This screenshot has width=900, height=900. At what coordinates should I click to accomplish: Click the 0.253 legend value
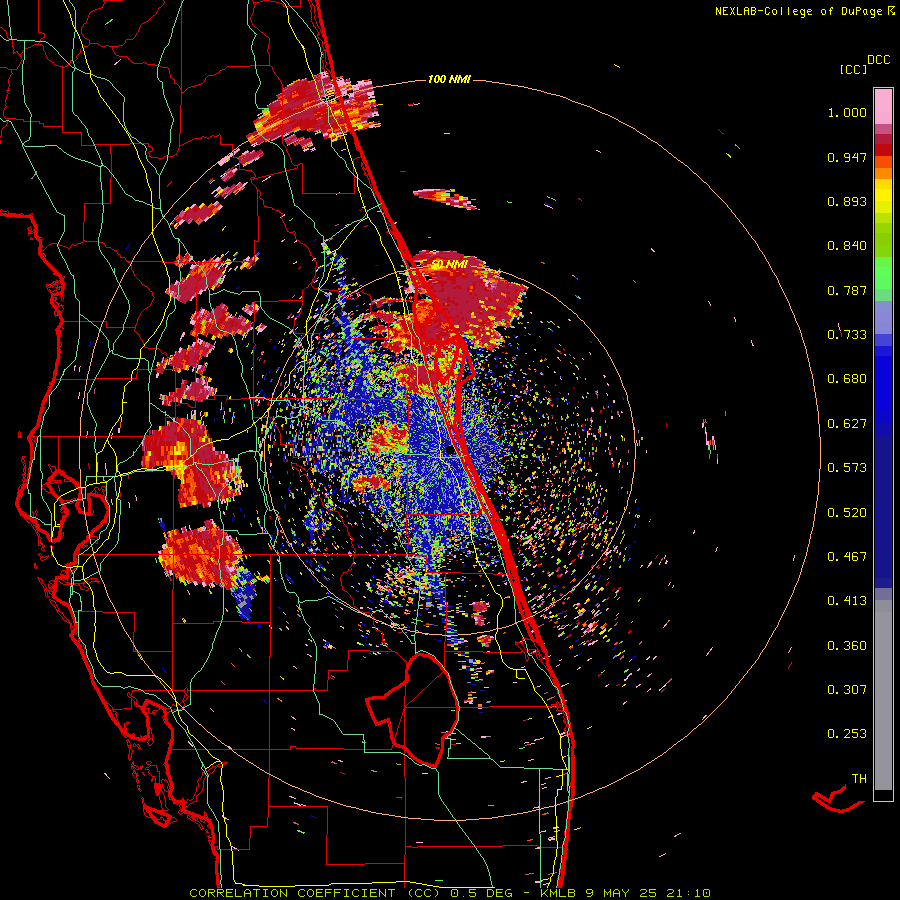tap(847, 734)
